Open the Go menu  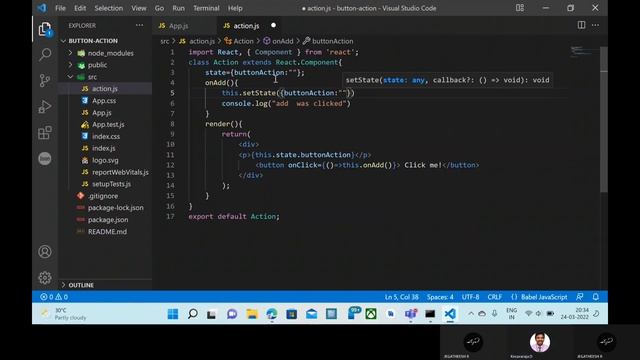159,8
